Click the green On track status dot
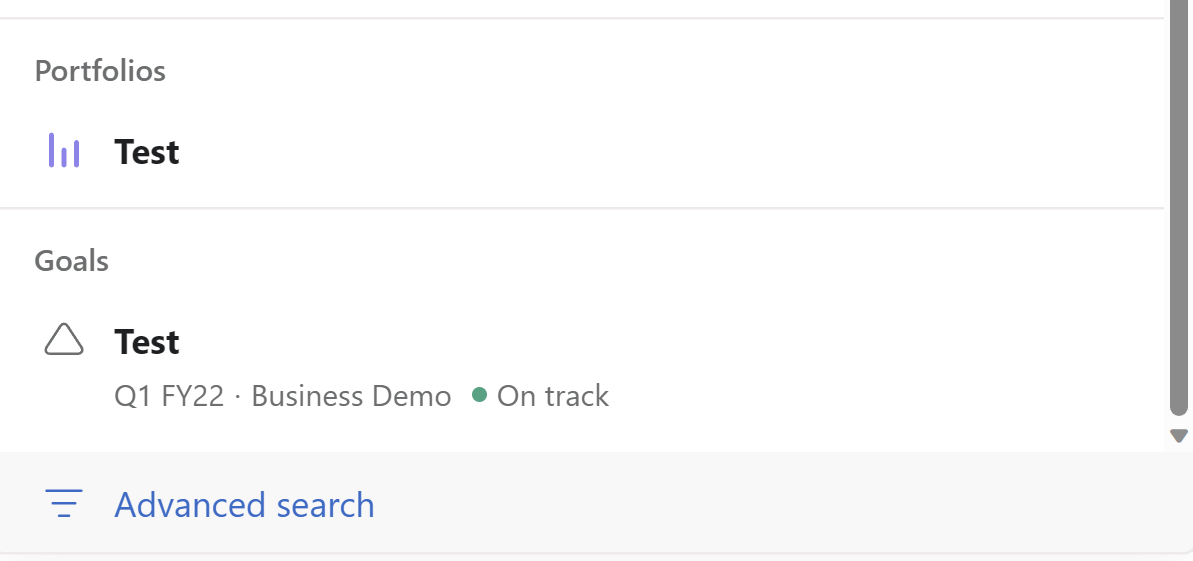 tap(479, 395)
